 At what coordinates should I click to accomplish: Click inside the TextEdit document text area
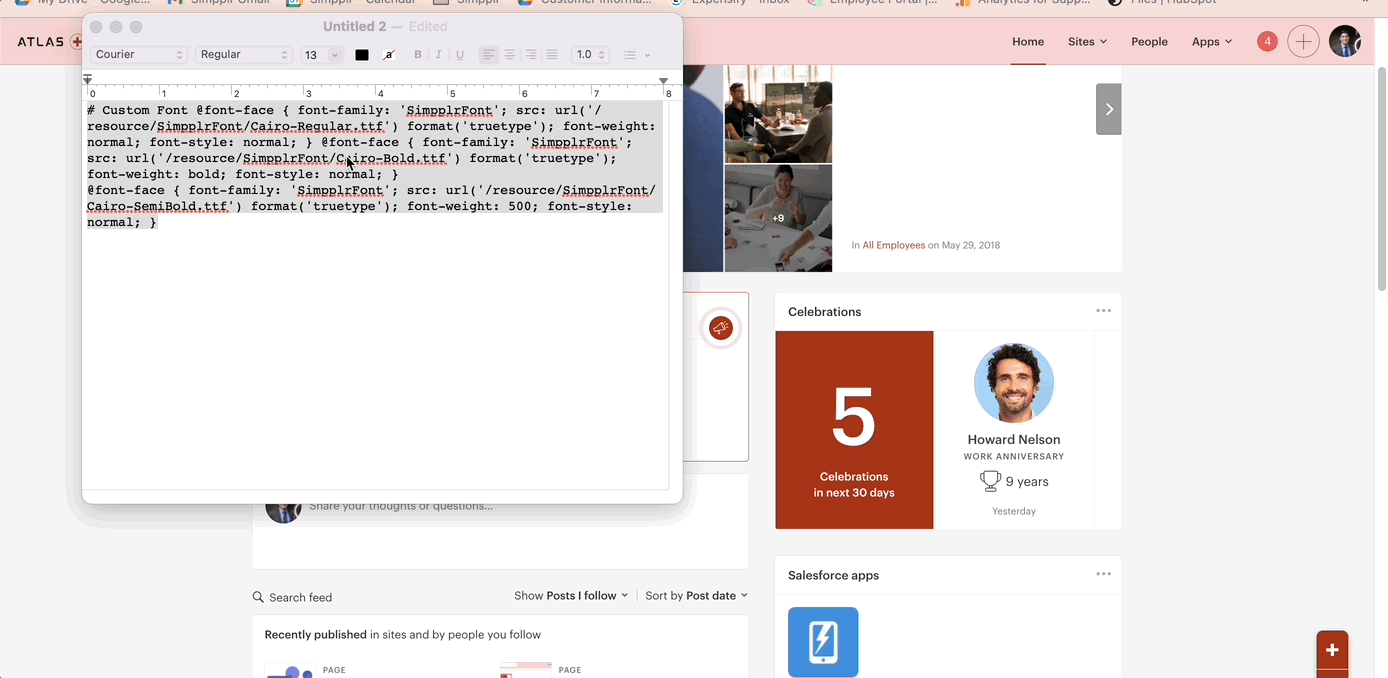375,295
